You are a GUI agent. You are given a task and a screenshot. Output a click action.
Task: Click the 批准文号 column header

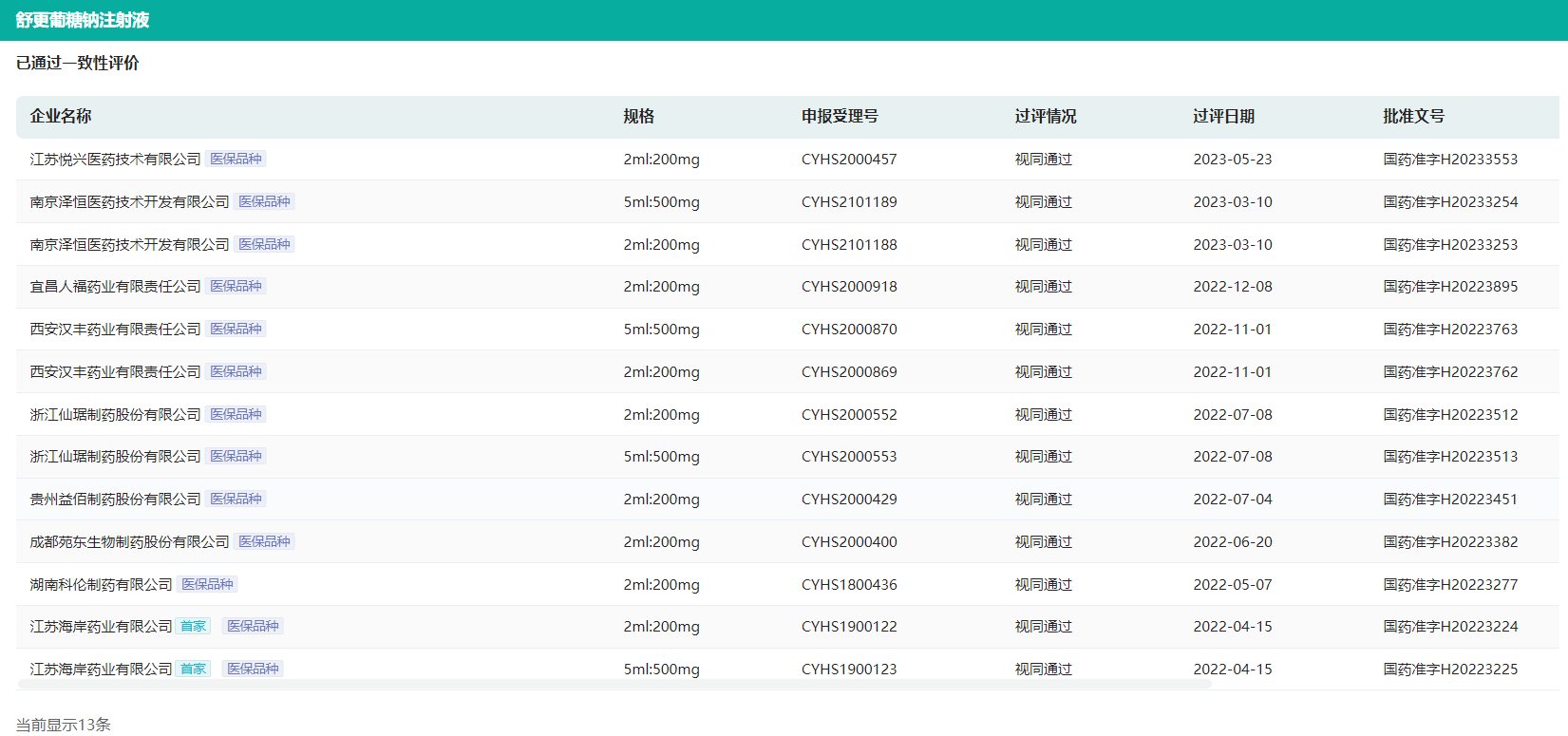(1413, 117)
